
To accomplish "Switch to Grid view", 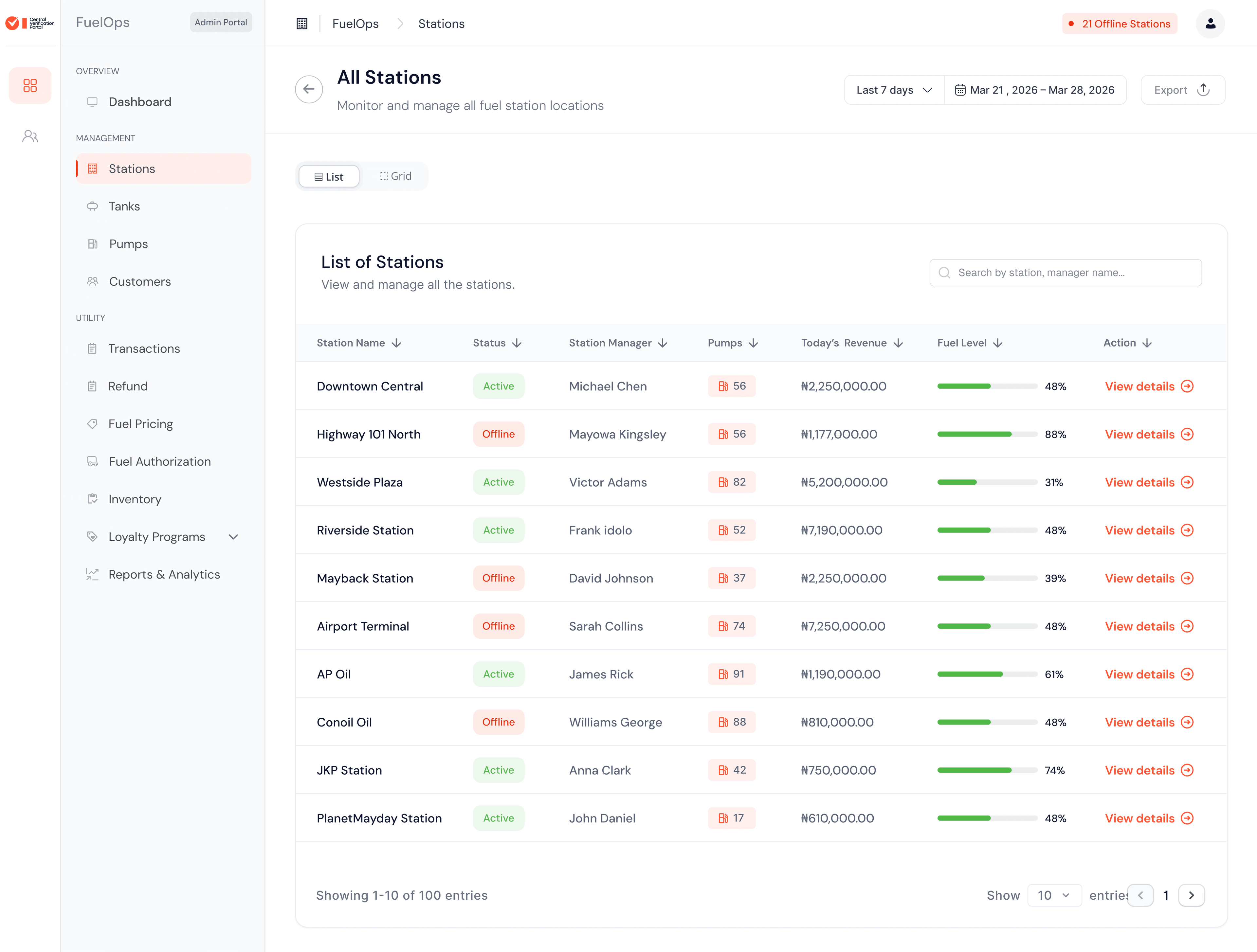I will tap(395, 176).
